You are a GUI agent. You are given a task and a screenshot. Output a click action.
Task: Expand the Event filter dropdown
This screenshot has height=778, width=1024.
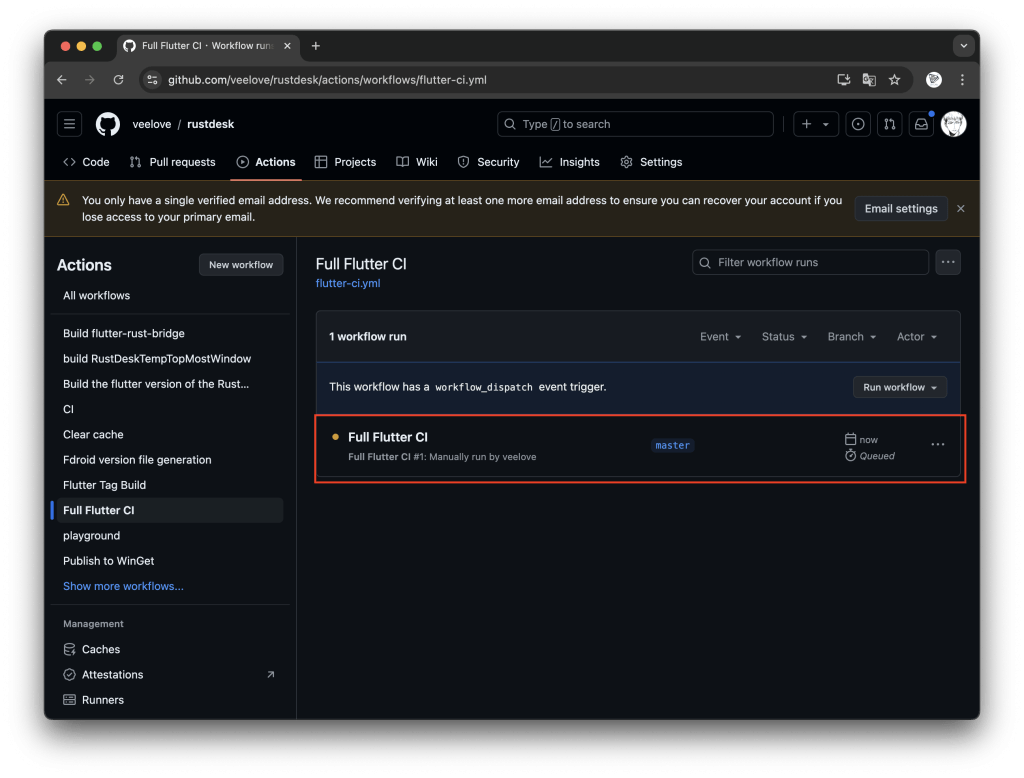(x=720, y=337)
